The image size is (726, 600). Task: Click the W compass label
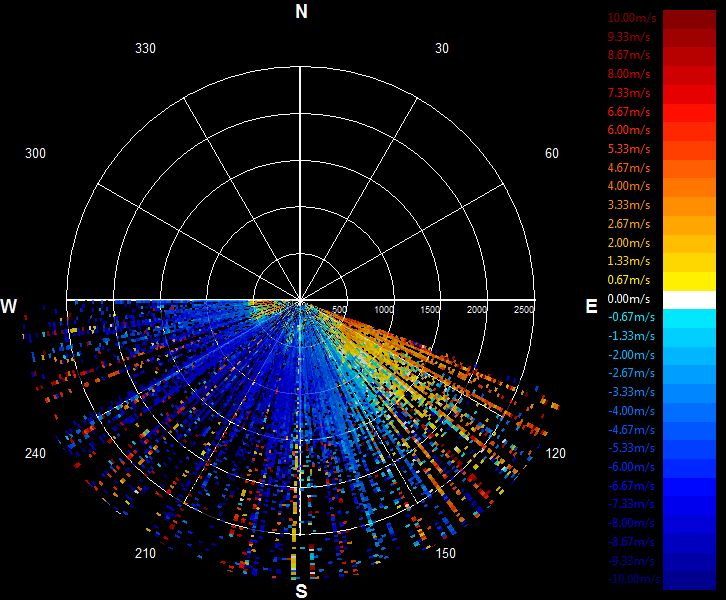pos(8,306)
